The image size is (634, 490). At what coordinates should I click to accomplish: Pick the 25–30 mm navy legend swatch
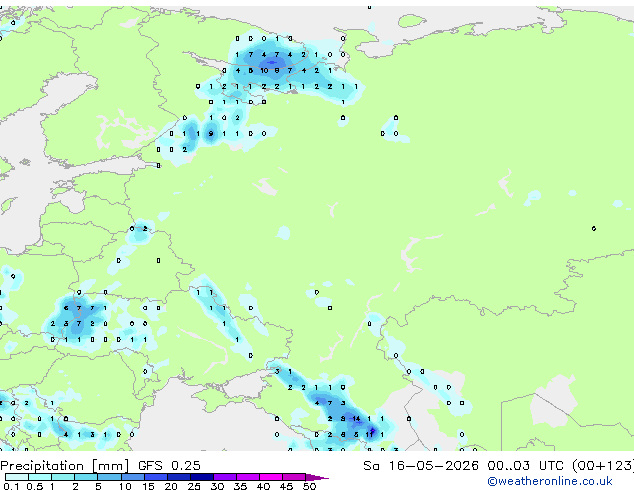(x=201, y=477)
